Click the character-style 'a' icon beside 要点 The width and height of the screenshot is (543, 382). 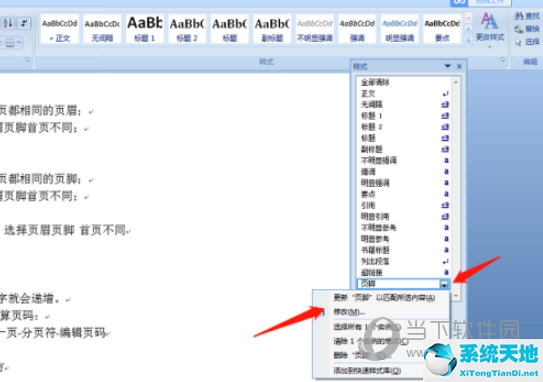446,194
